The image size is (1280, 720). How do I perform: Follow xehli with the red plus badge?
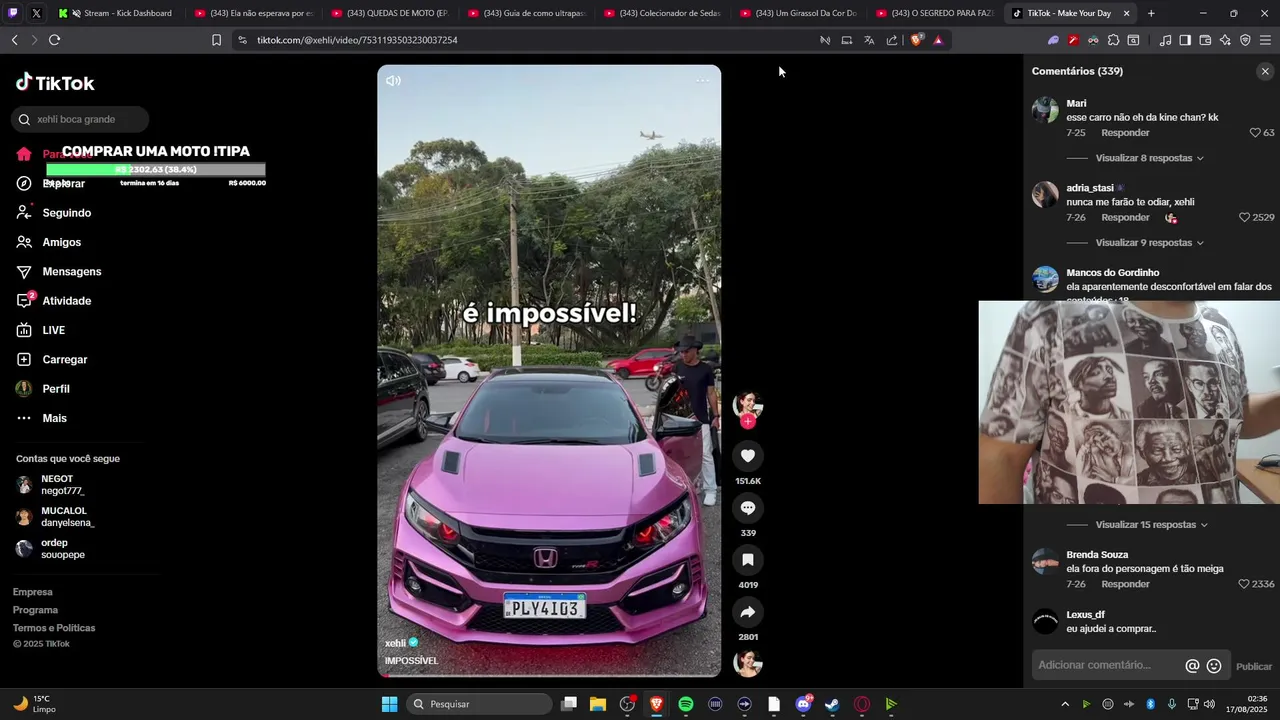click(747, 421)
